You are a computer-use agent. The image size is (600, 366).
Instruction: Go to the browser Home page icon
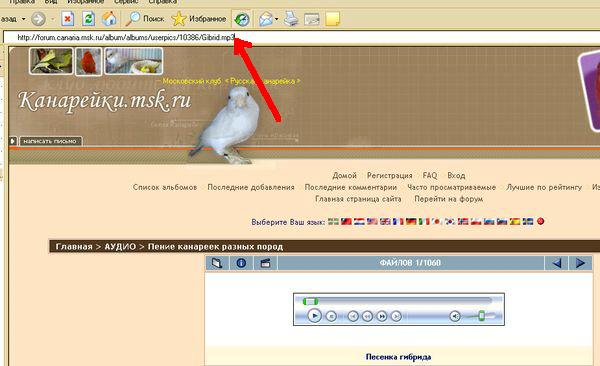109,18
